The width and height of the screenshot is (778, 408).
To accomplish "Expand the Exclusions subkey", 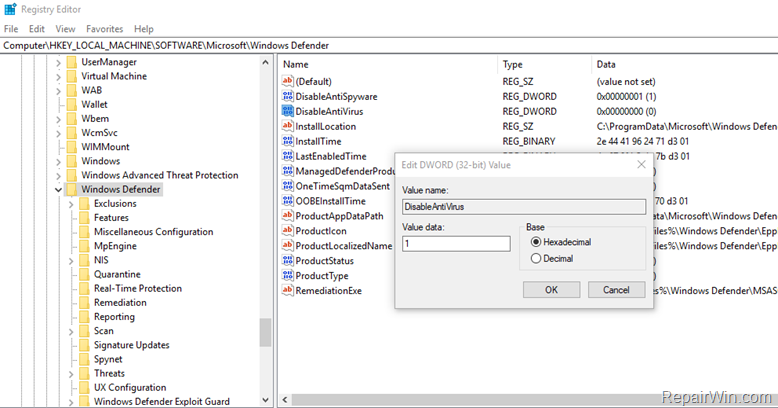I will click(x=71, y=204).
